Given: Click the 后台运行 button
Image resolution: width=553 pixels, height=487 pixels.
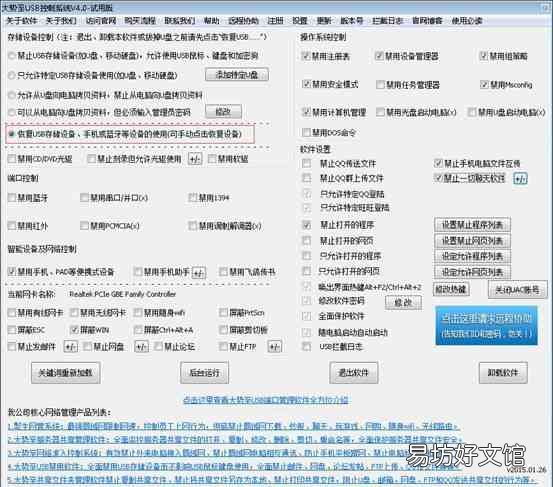Looking at the screenshot, I should click(x=205, y=372).
